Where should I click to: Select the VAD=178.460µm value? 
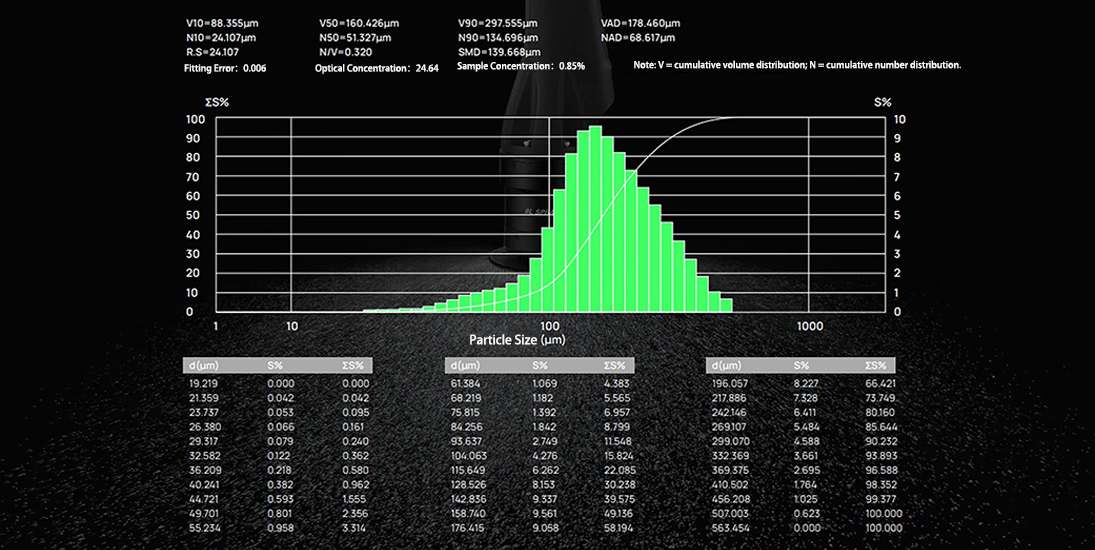[640, 24]
